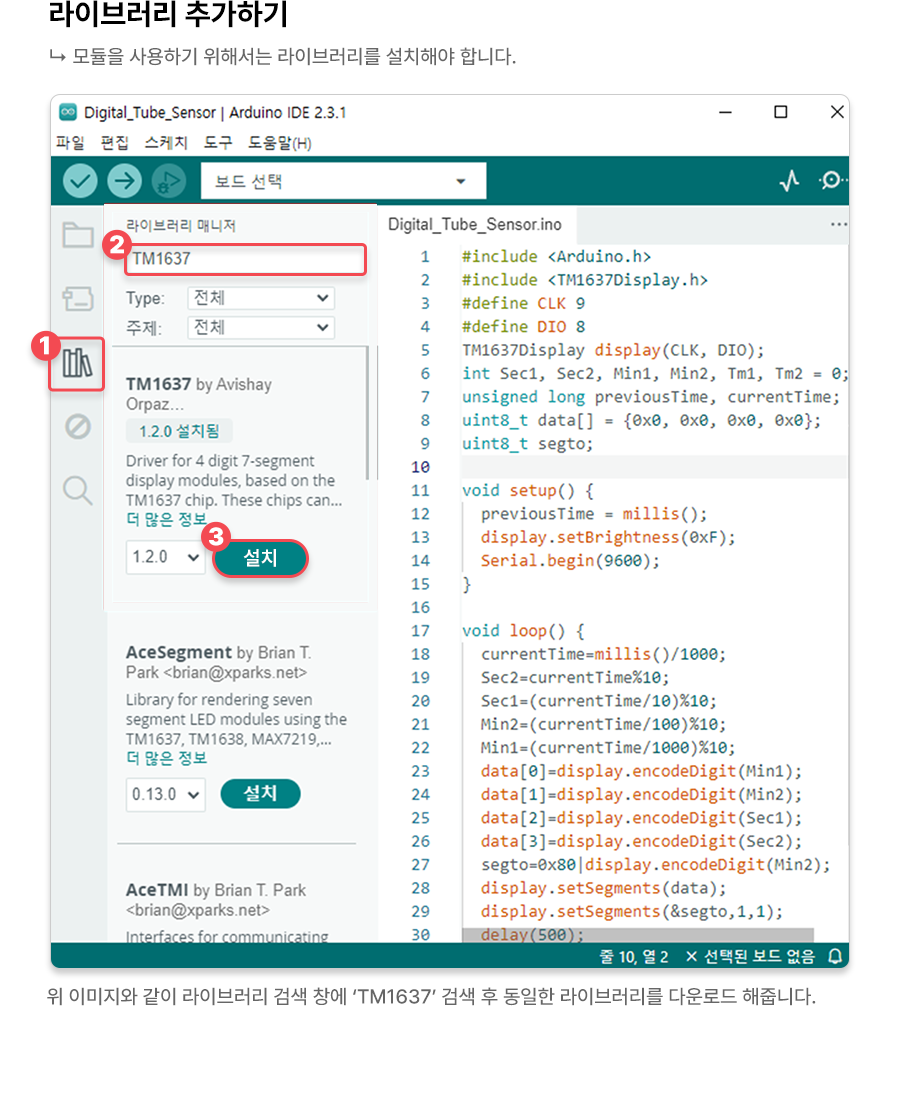Open the Serial Monitor icon
This screenshot has height=1105, width=900.
coord(831,181)
